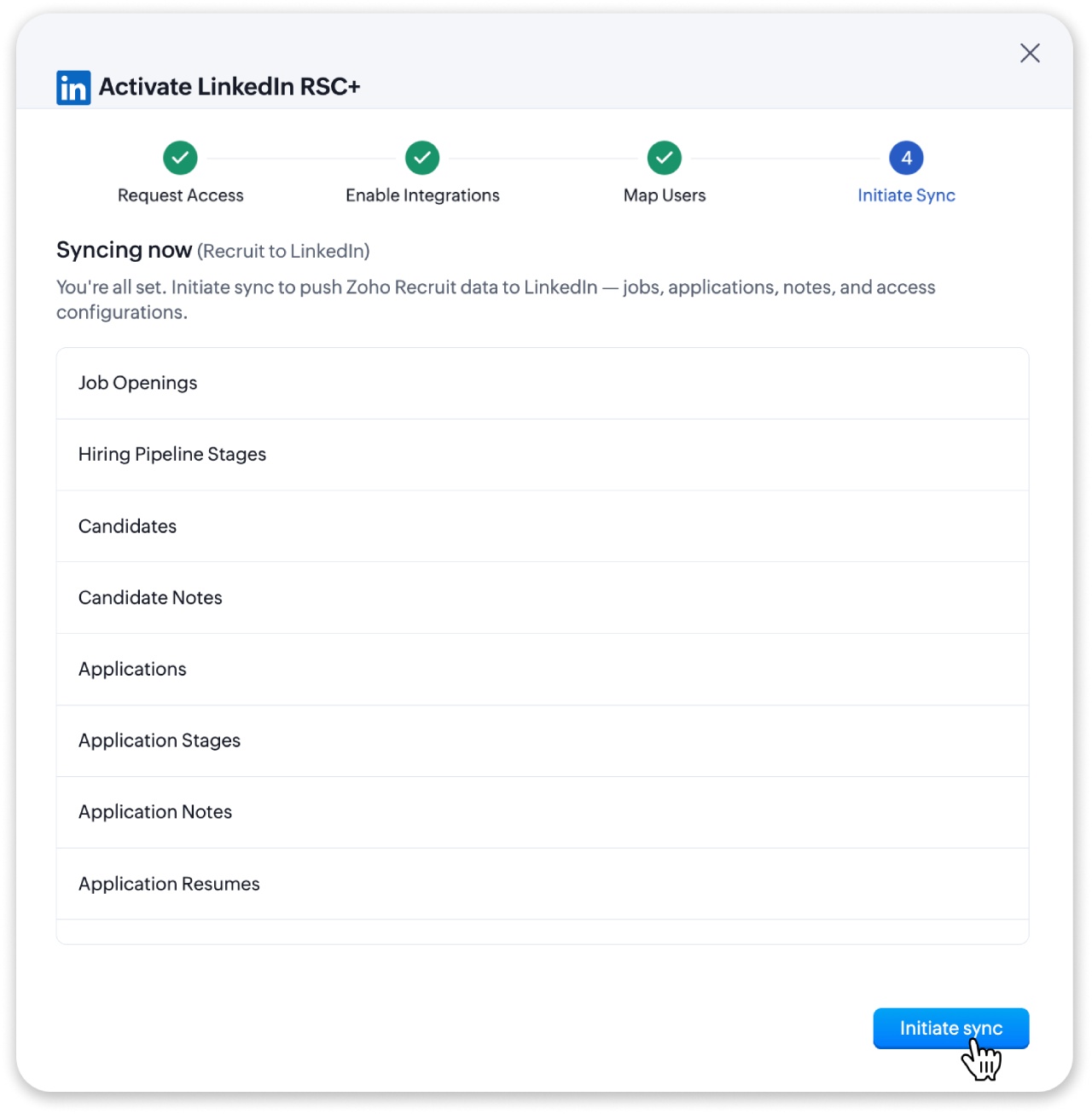Select the Applications row
This screenshot has width=1092, height=1114.
click(x=543, y=670)
